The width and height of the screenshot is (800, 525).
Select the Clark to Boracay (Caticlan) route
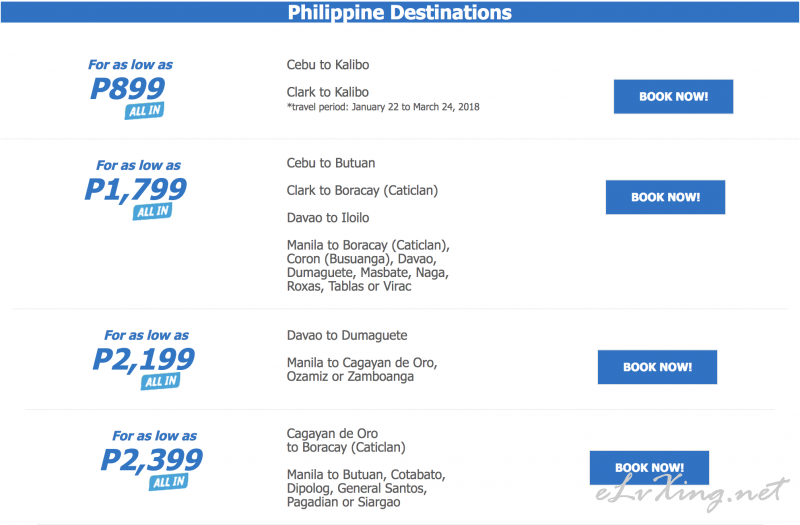coord(362,190)
